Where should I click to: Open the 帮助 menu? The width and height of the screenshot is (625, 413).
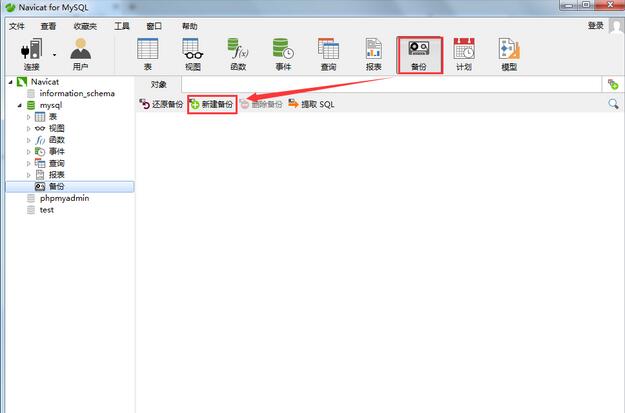pyautogui.click(x=190, y=26)
